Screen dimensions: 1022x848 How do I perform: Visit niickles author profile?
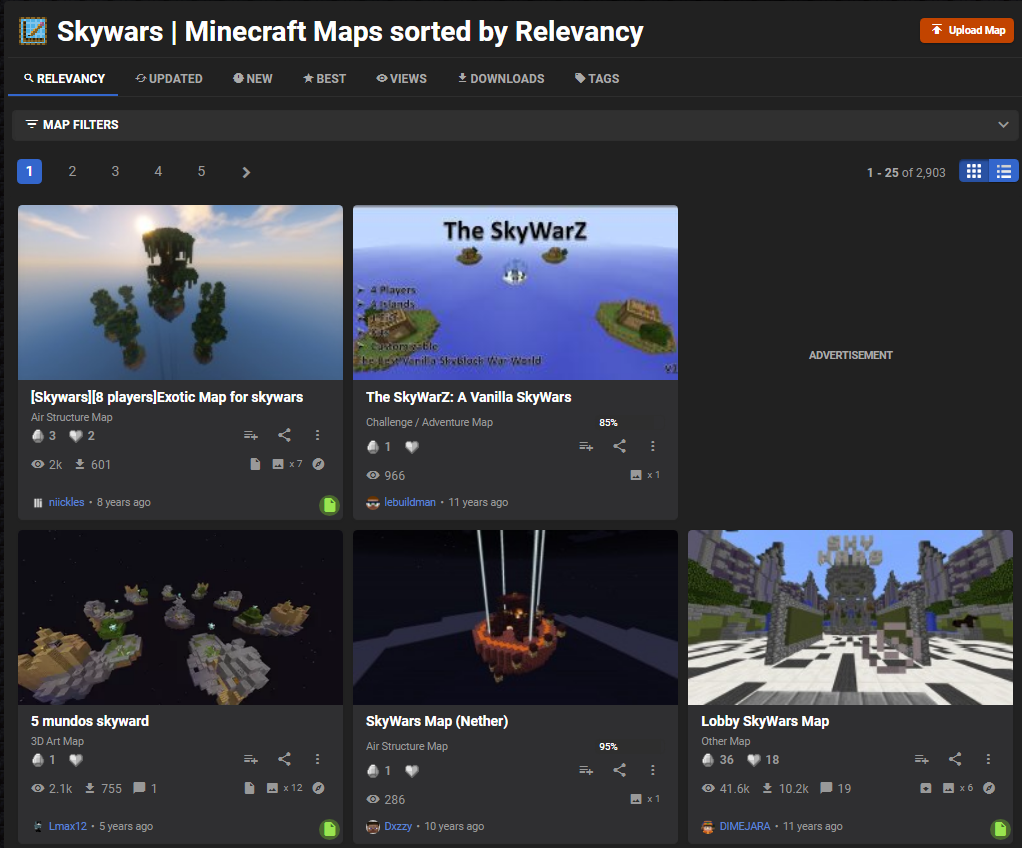pyautogui.click(x=66, y=502)
